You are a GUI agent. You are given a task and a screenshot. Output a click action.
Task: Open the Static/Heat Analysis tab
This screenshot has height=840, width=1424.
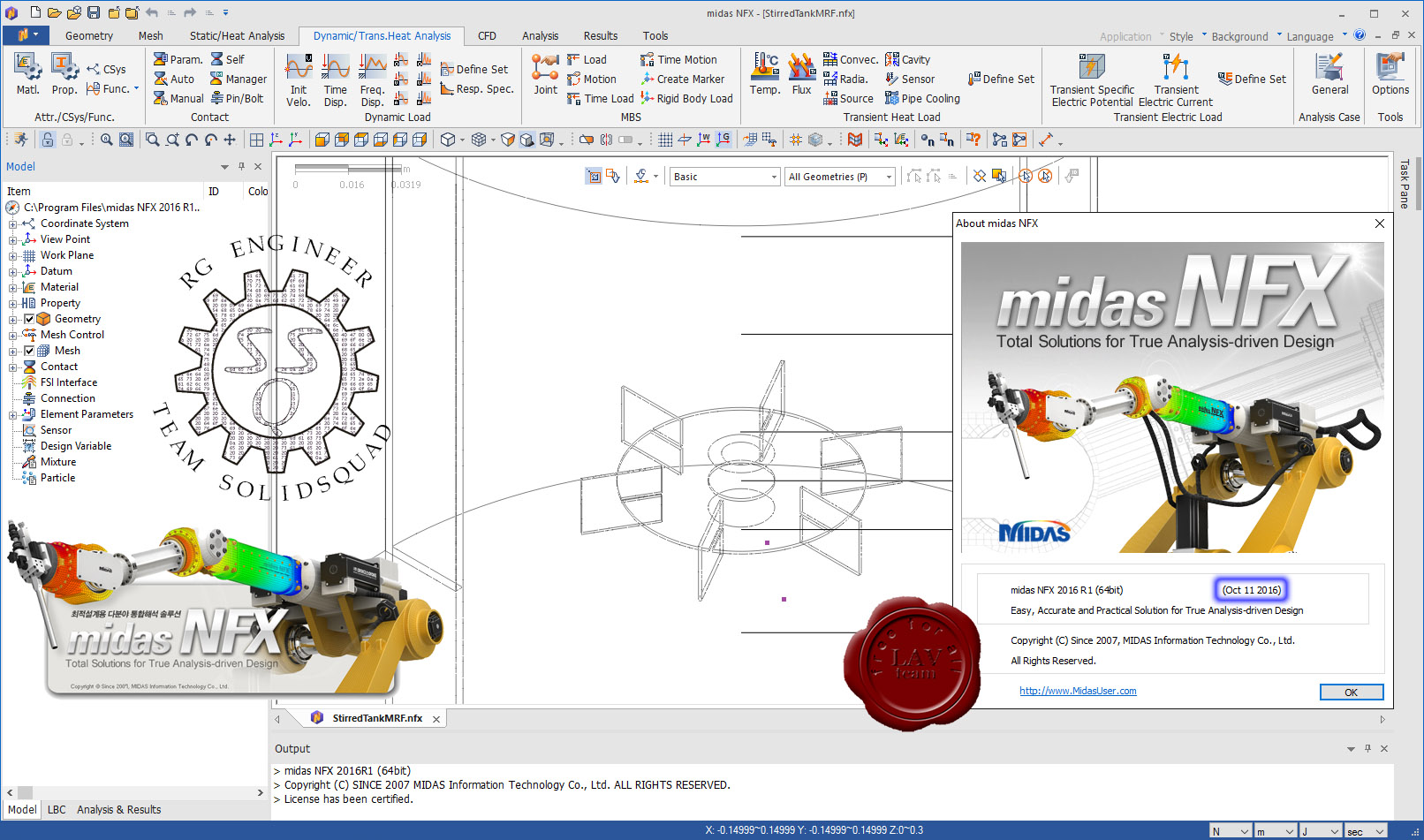click(237, 35)
